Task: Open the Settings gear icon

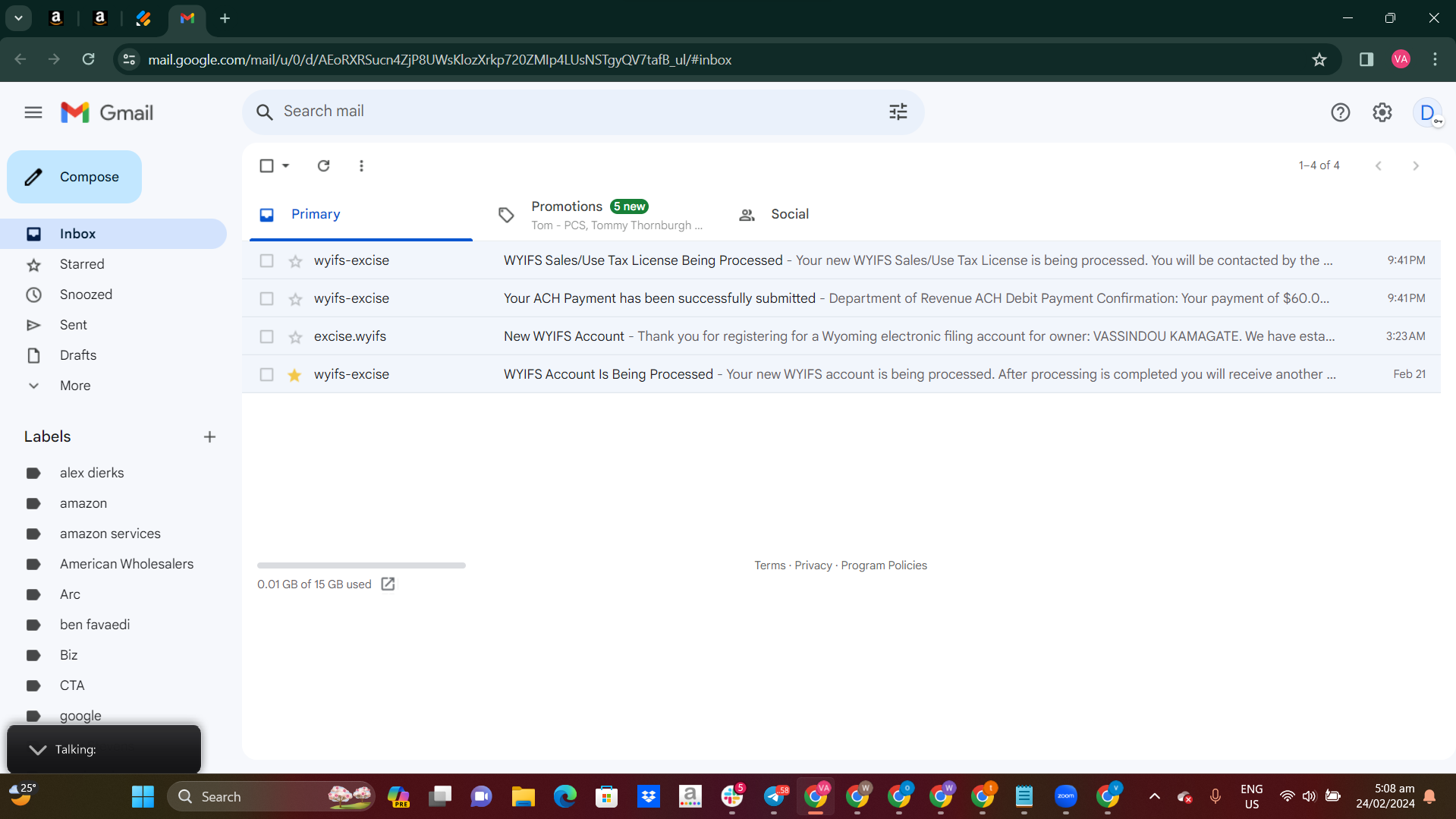Action: [x=1382, y=112]
